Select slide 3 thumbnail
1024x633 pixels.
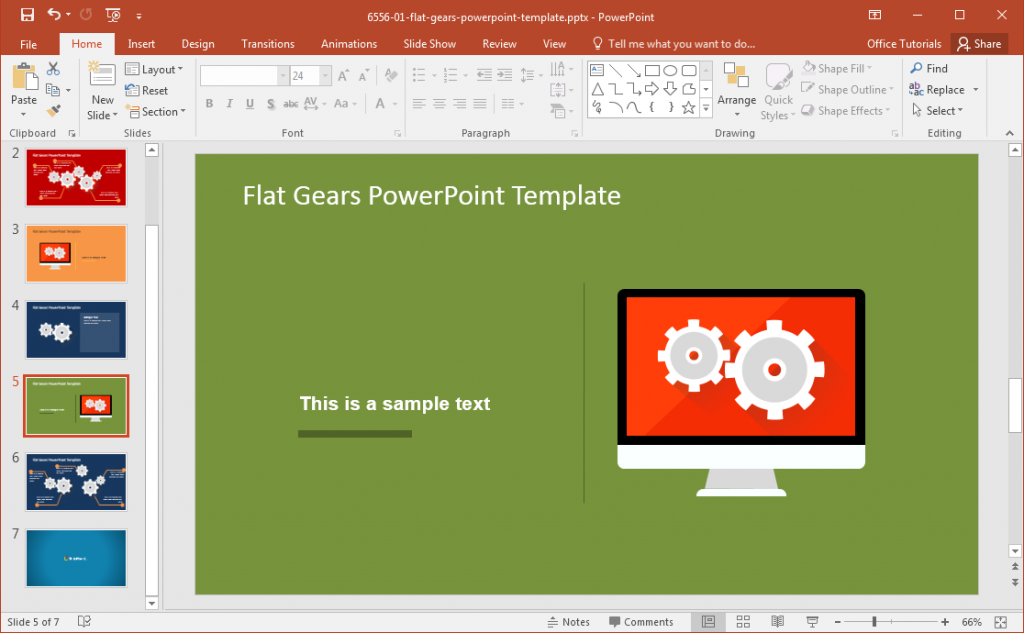pos(76,253)
